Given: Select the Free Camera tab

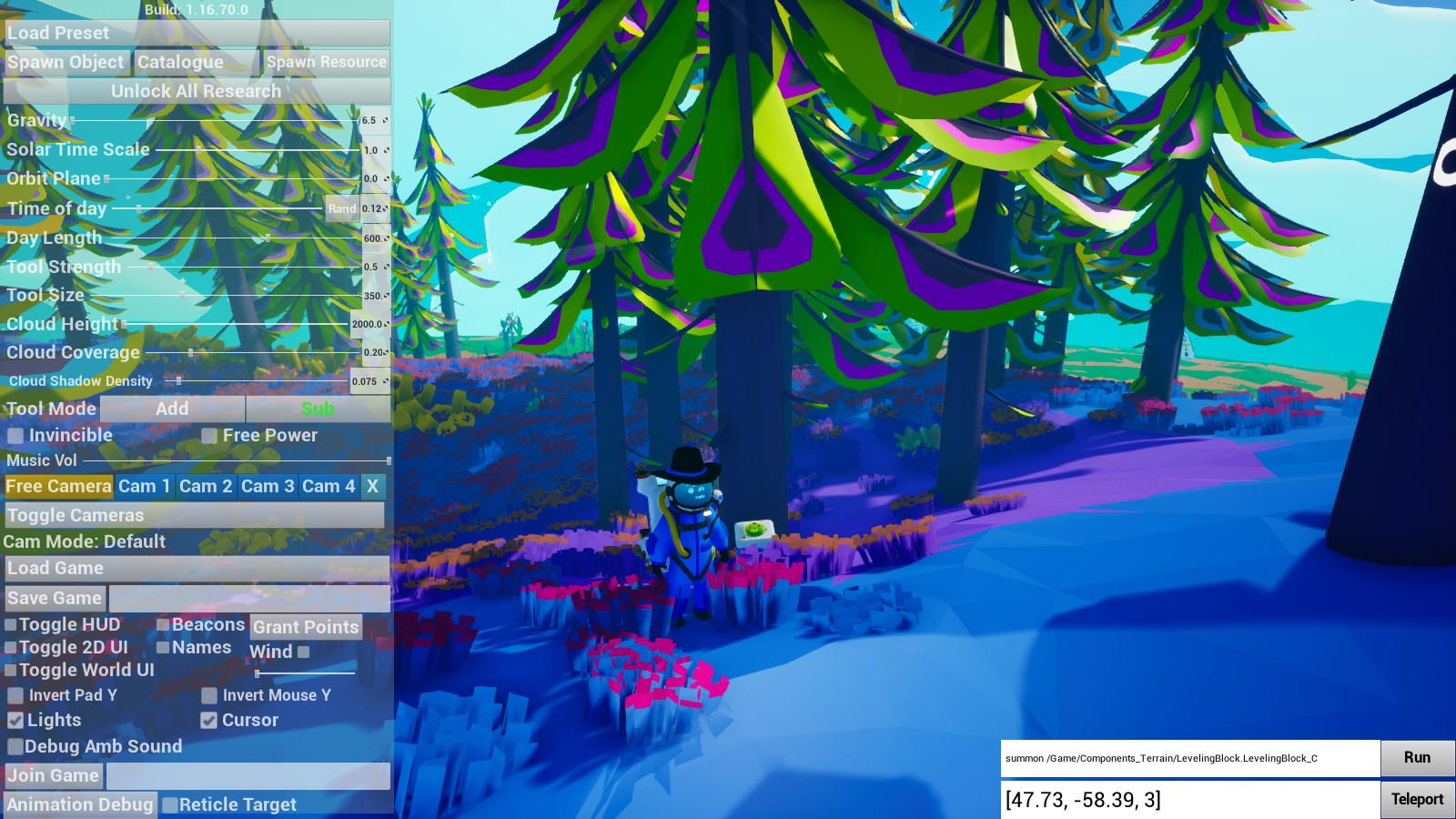Looking at the screenshot, I should [59, 487].
